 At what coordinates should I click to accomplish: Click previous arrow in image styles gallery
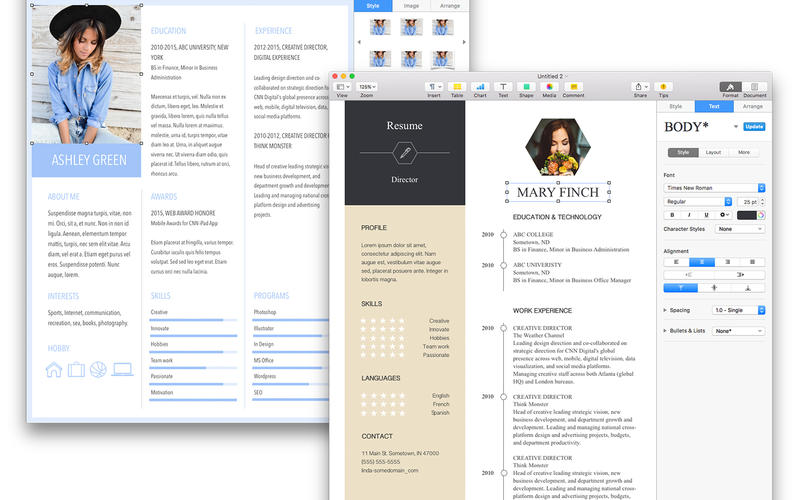[x=359, y=42]
